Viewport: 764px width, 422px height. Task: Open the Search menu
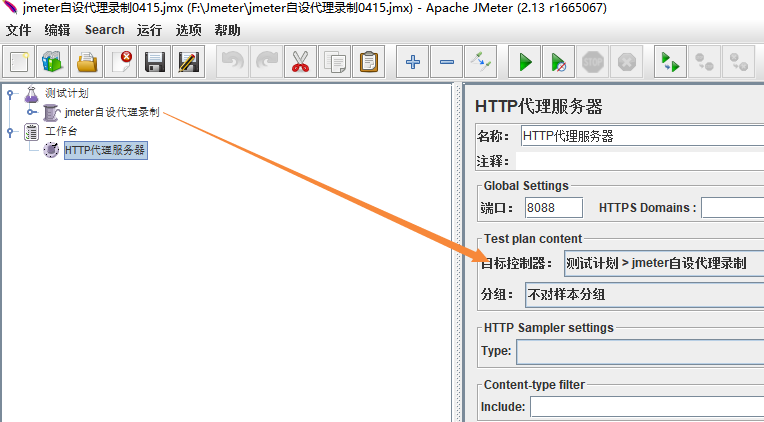point(105,30)
